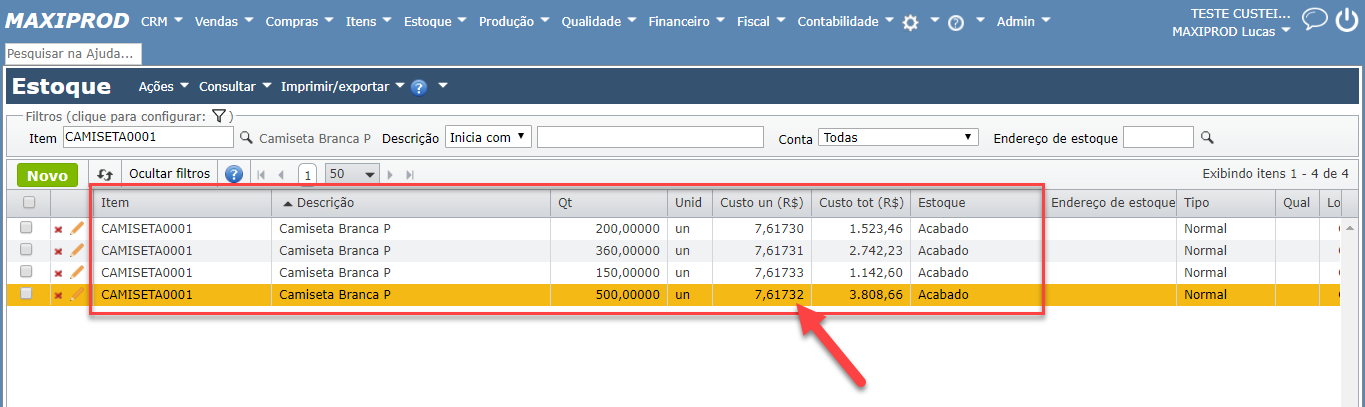Expand the dropdown arrow after the settings gear
Image resolution: width=1365 pixels, height=407 pixels.
(934, 20)
